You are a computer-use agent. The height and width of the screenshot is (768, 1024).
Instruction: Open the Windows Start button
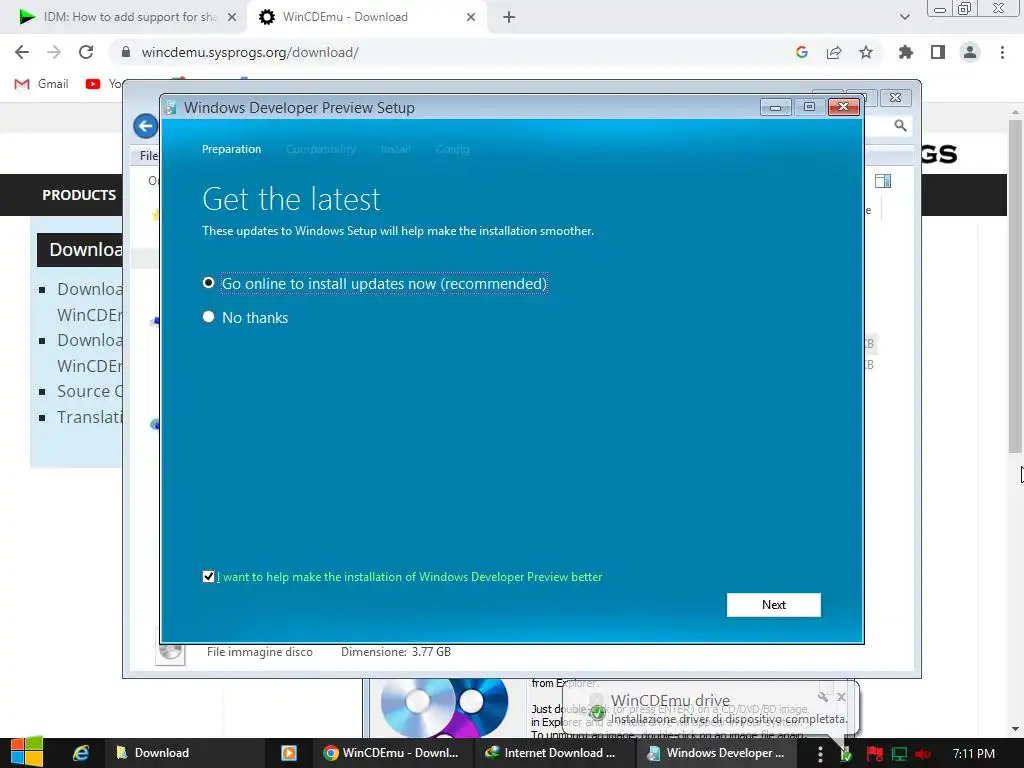(27, 752)
